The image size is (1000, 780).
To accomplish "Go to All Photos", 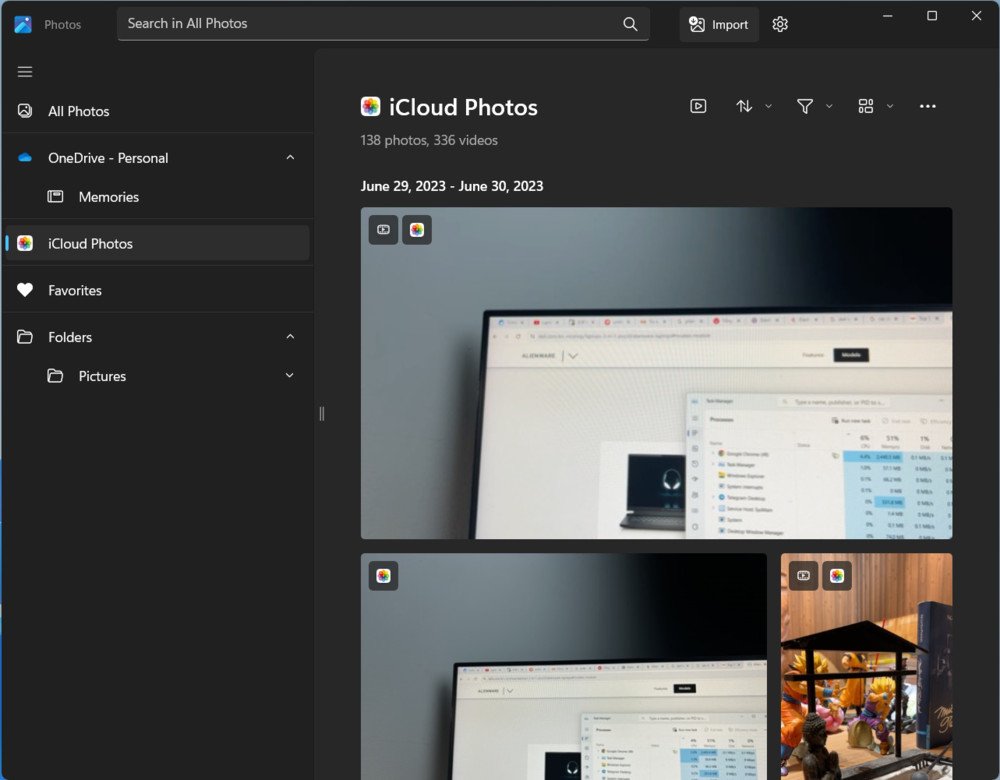I will click(x=78, y=111).
